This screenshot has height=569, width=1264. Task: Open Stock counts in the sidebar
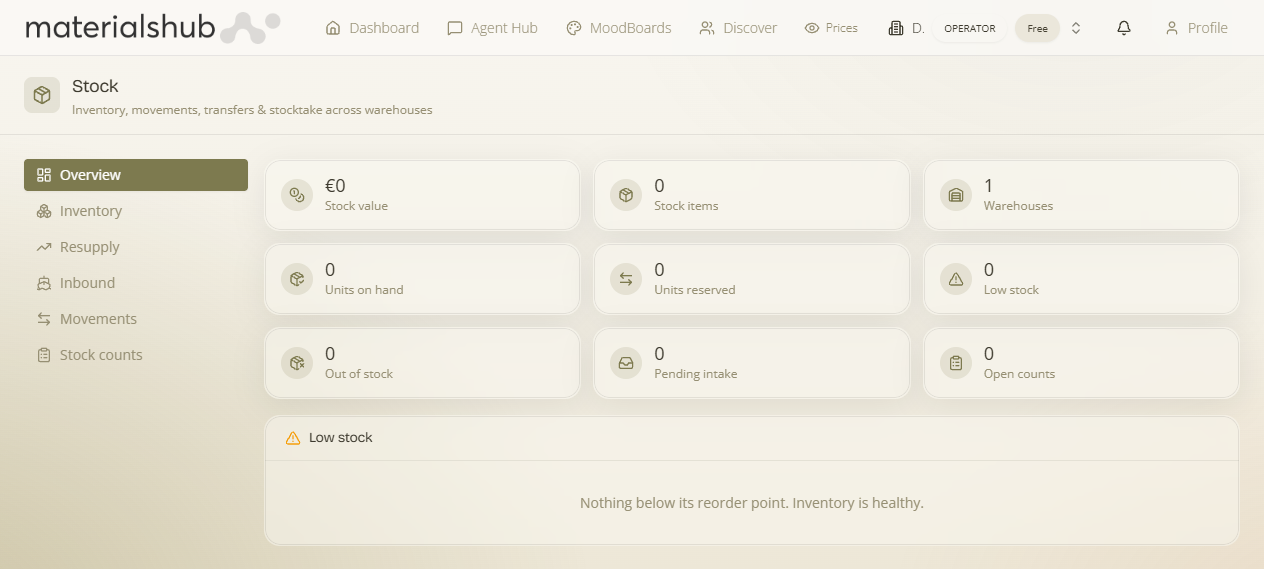[136, 355]
